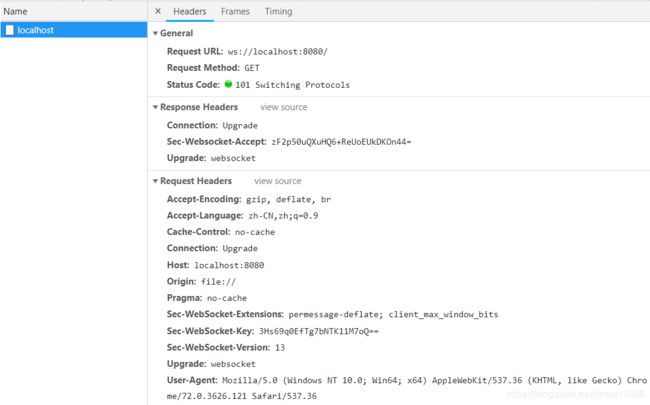
Task: Click the Sec-WebSocket-Key header value
Action: [x=318, y=331]
